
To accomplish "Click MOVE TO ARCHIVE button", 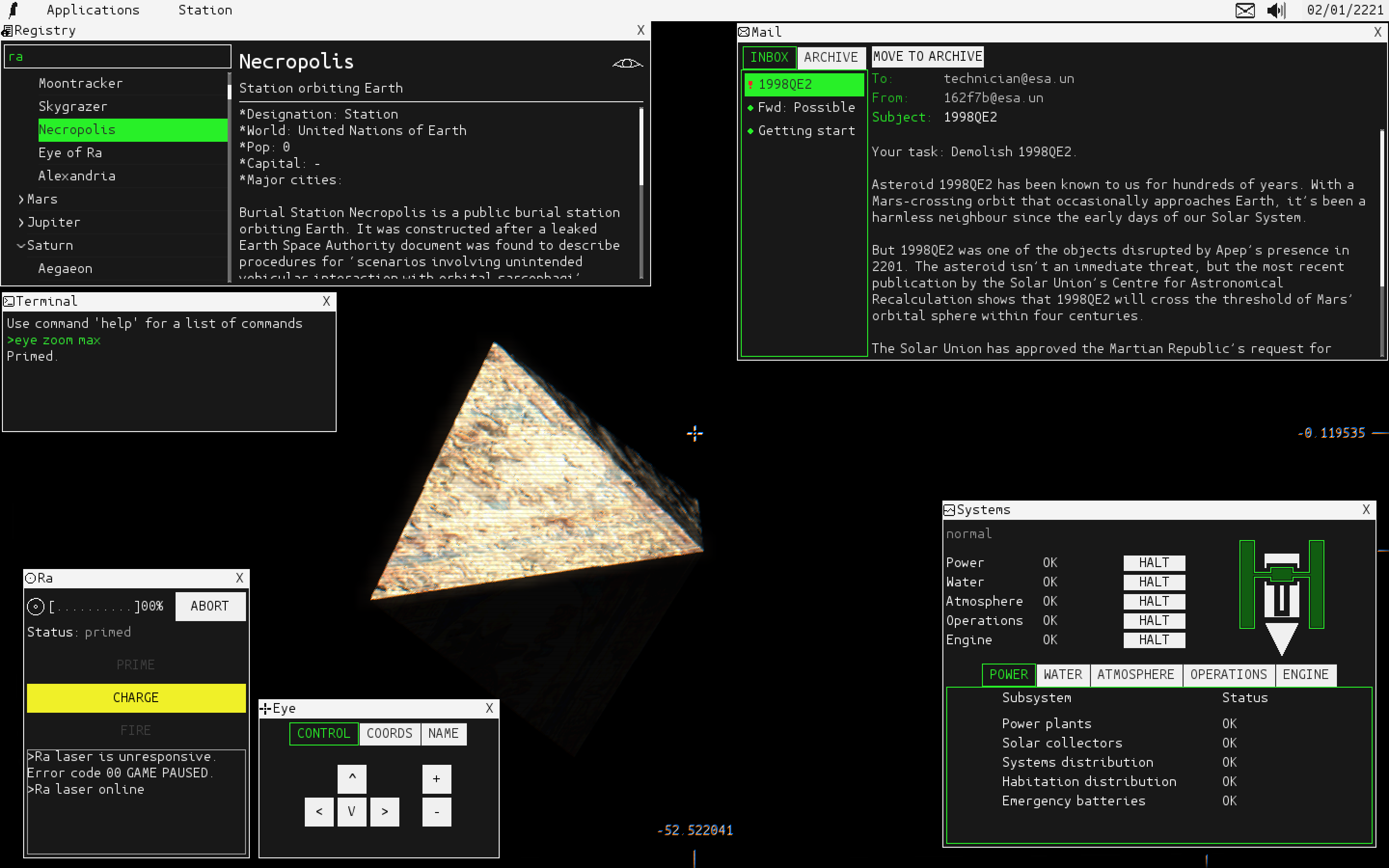I will pos(927,56).
